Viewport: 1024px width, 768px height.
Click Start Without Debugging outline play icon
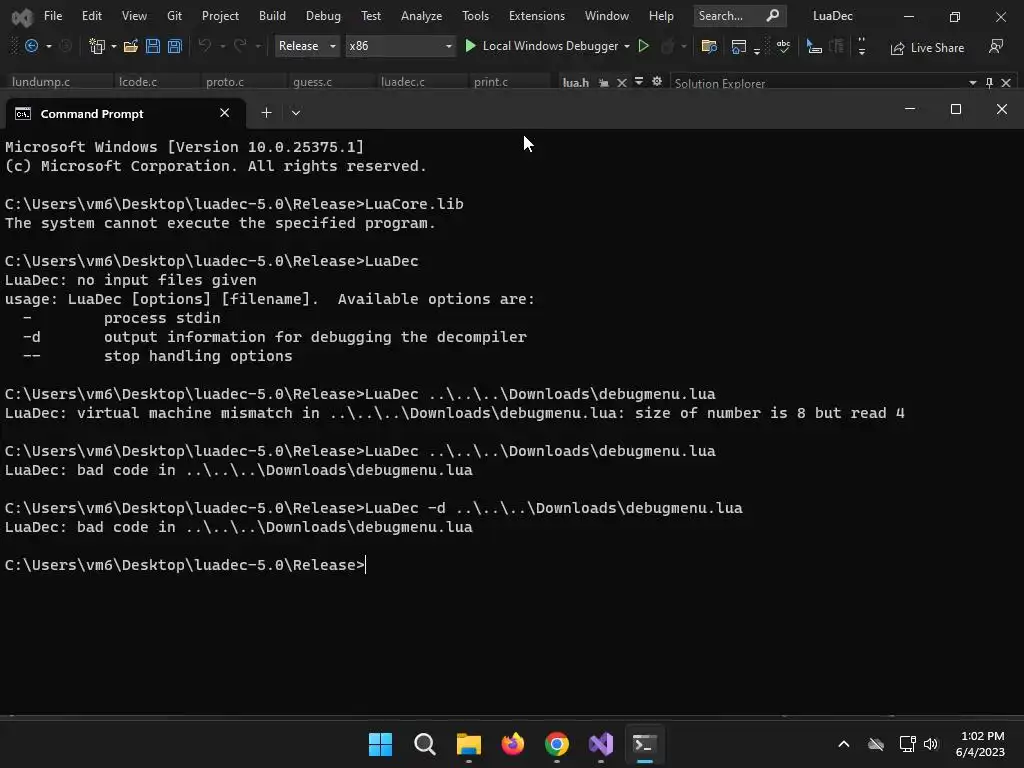(643, 46)
